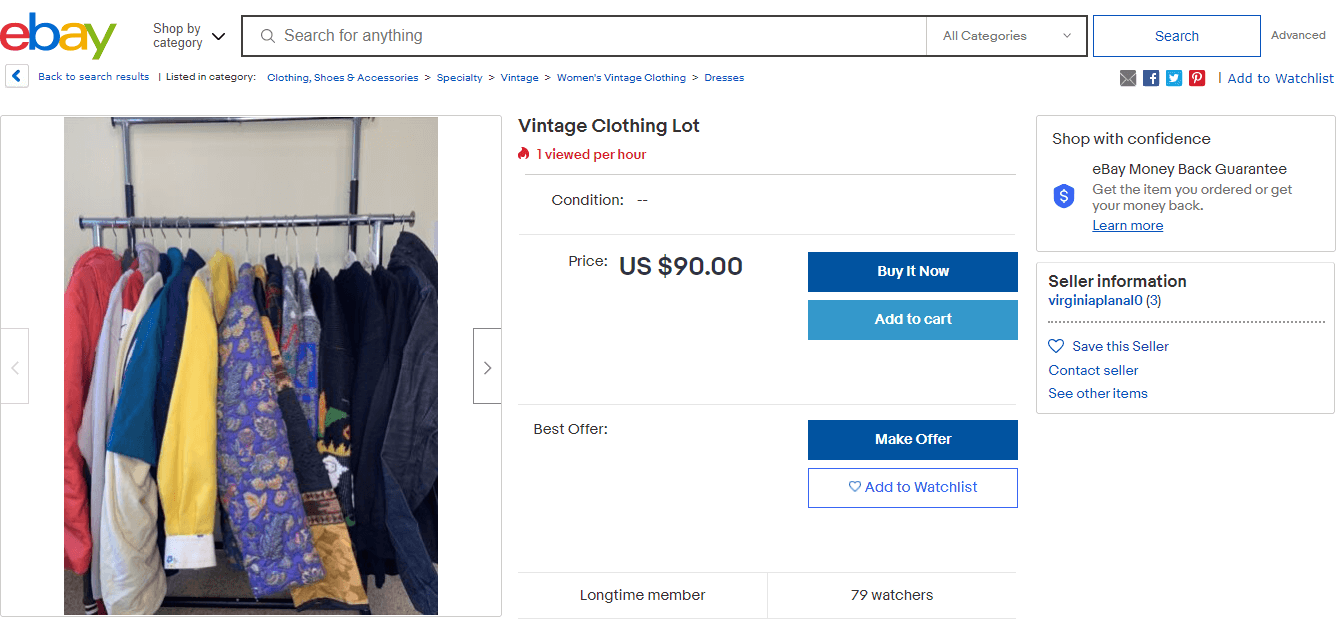Share listing on Twitter icon
Viewport: 1340px width, 623px height.
click(x=1174, y=78)
